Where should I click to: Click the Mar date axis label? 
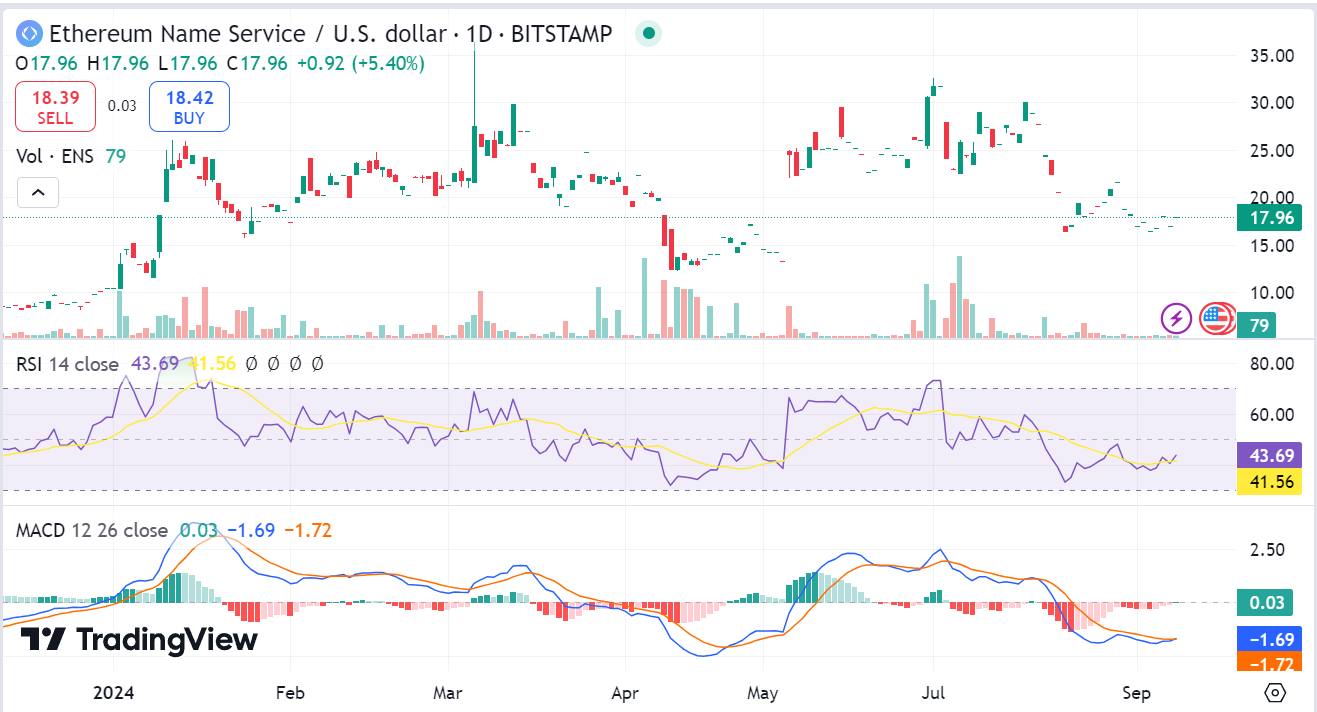[447, 692]
